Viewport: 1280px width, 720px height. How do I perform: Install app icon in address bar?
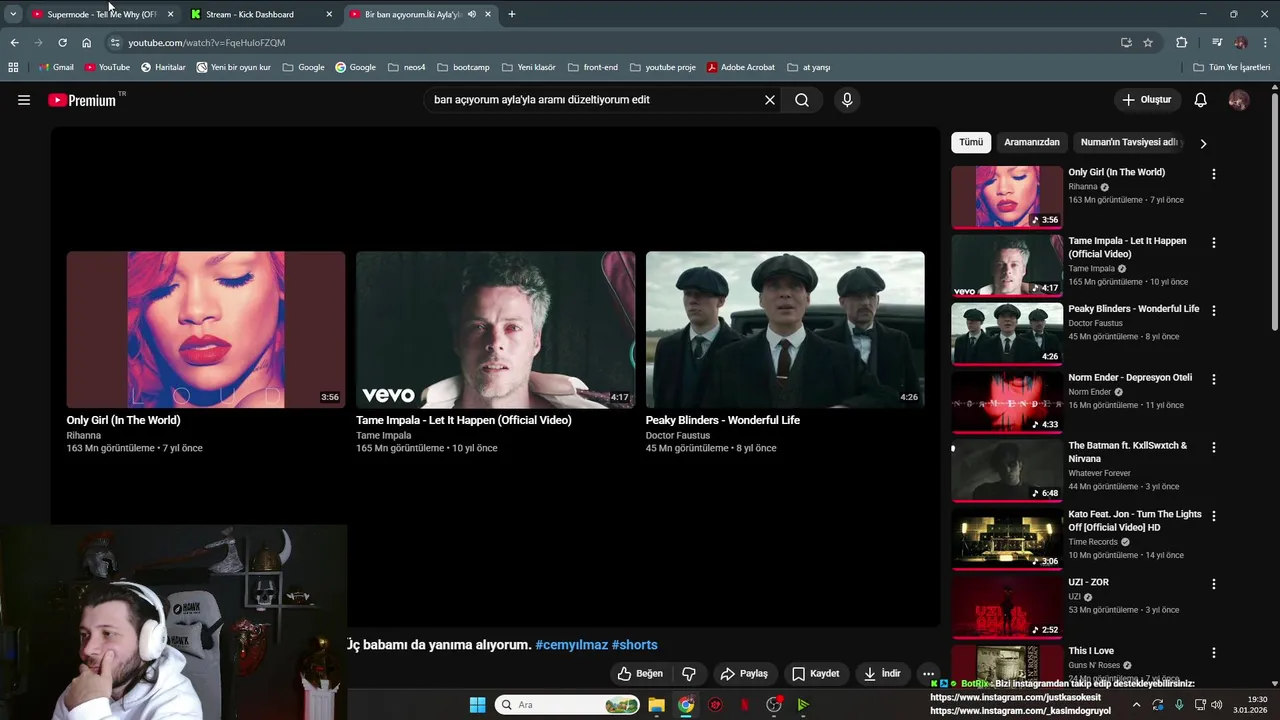pyautogui.click(x=1126, y=43)
